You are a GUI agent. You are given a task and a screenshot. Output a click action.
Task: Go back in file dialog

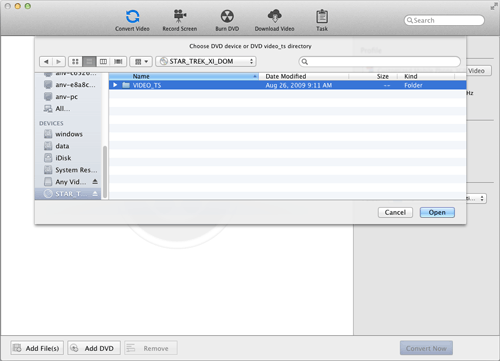pyautogui.click(x=46, y=62)
